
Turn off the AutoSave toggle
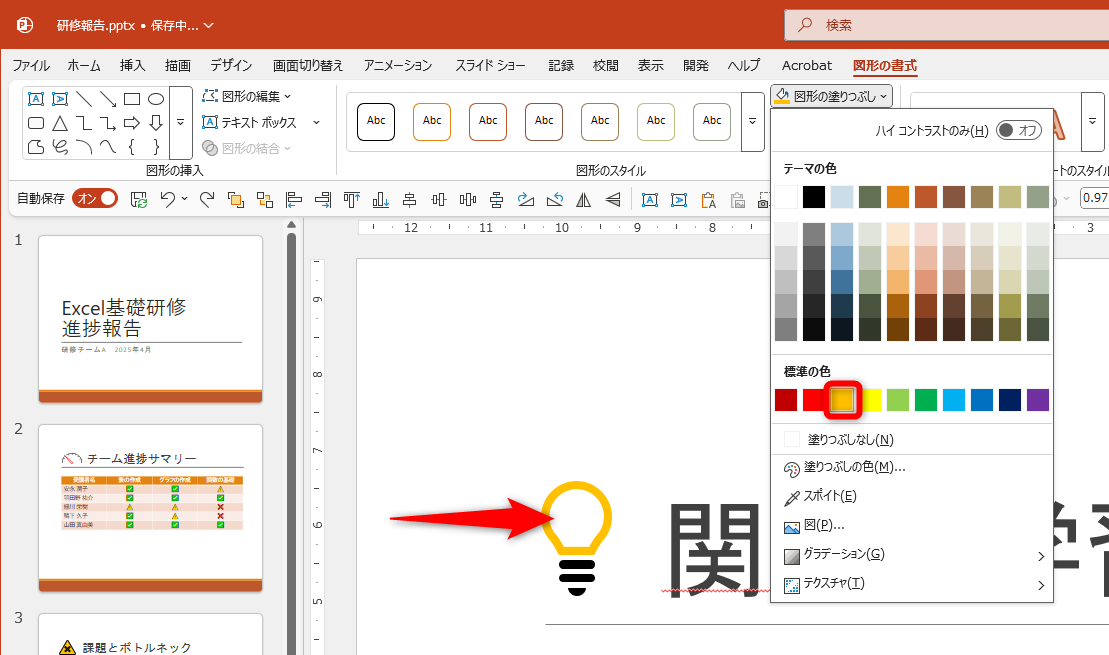pos(95,199)
